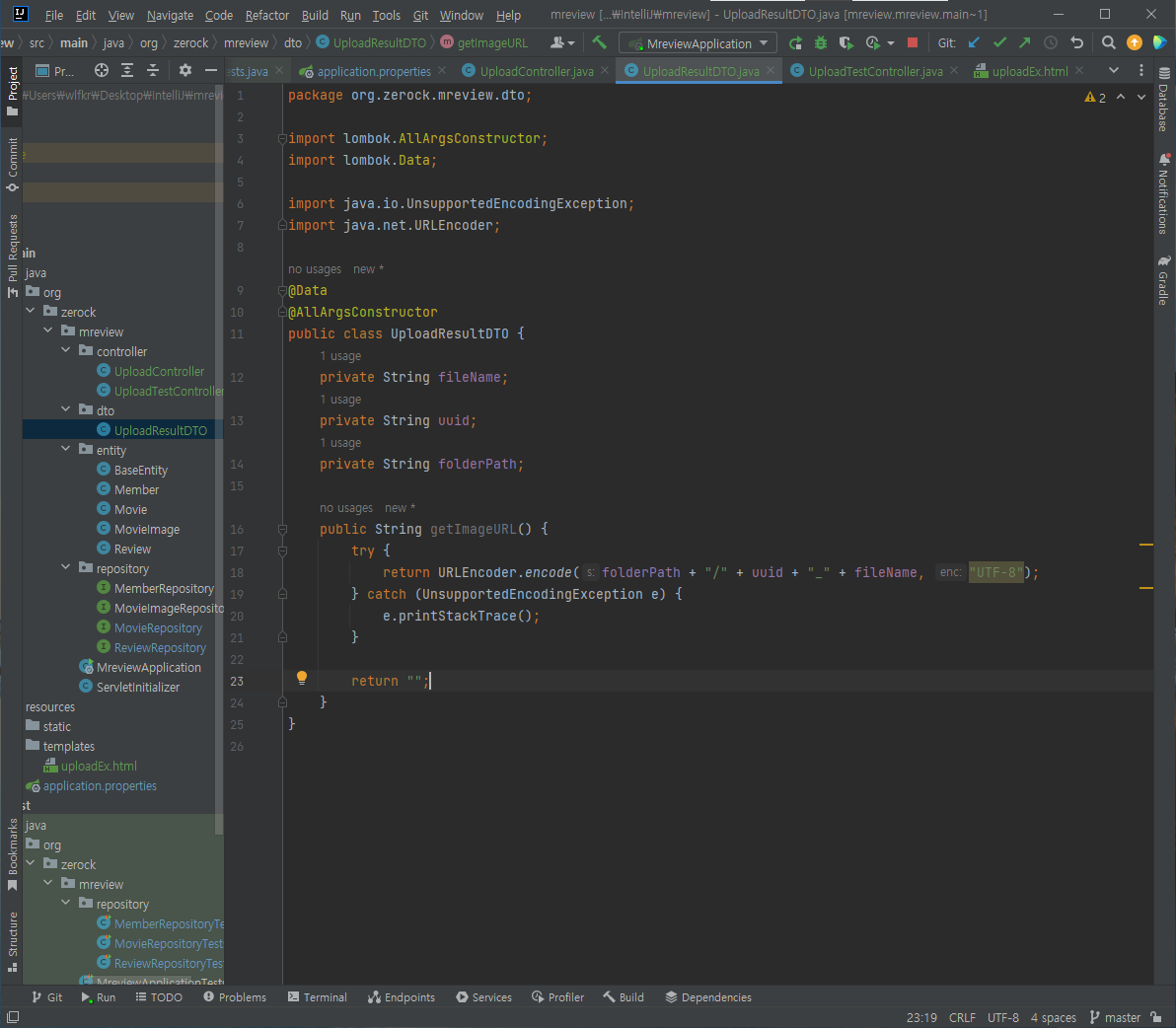Show Git history clock icon
The height and width of the screenshot is (1028, 1176).
[x=1051, y=42]
